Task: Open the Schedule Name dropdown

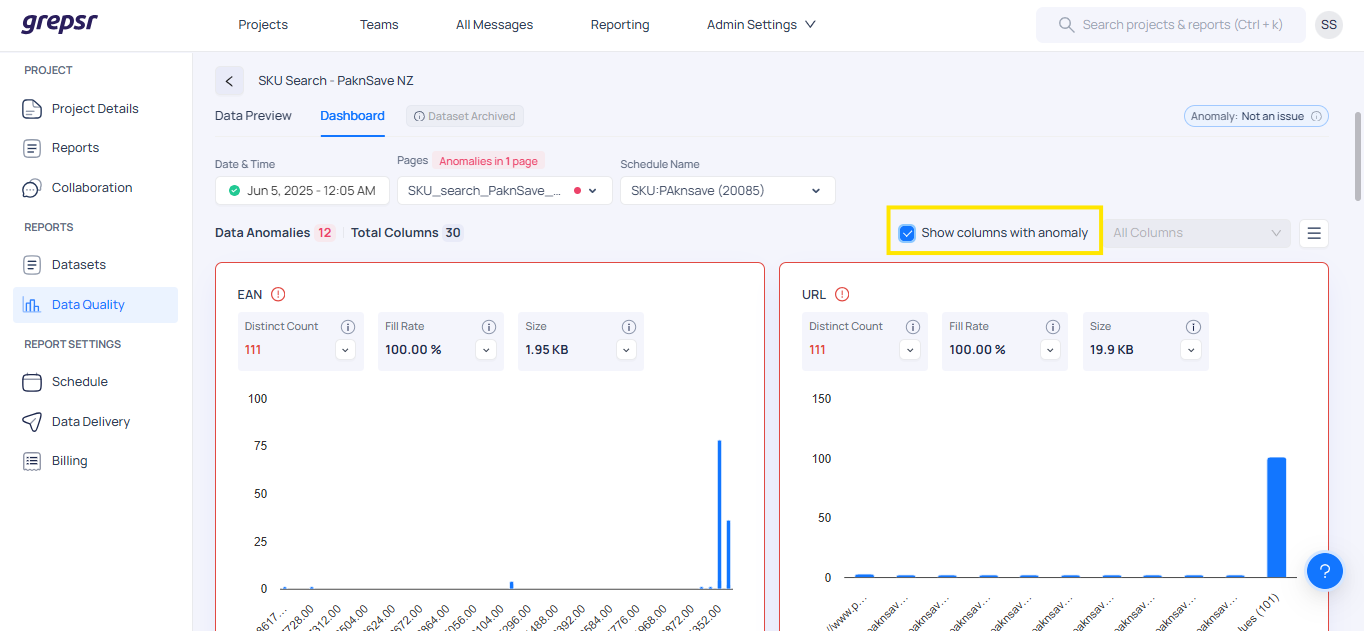Action: [727, 190]
